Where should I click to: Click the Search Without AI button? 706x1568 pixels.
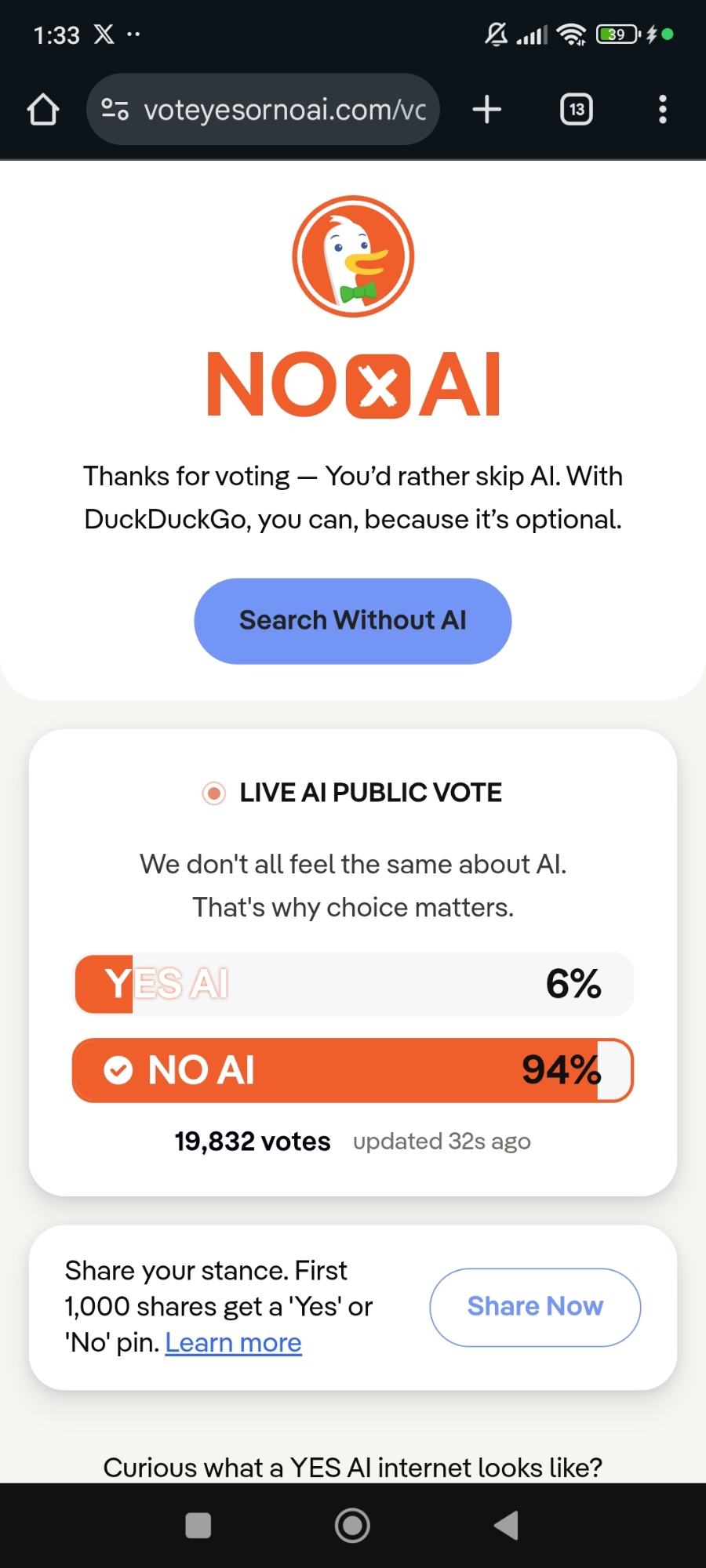353,621
